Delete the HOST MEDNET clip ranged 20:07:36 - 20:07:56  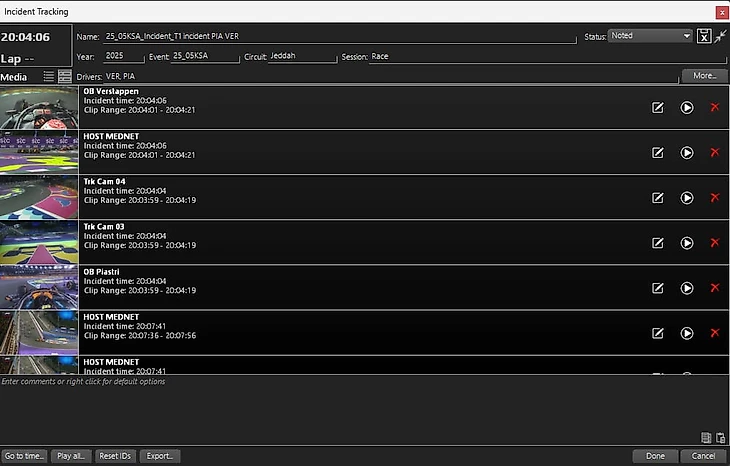(715, 333)
